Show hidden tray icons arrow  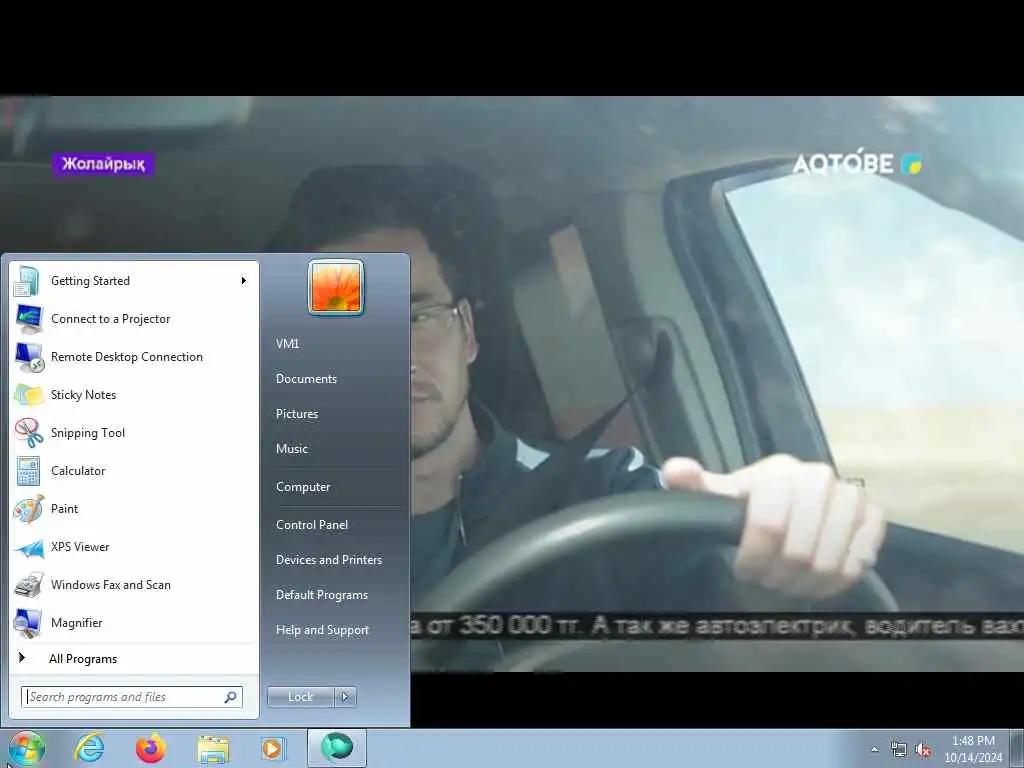tap(874, 750)
